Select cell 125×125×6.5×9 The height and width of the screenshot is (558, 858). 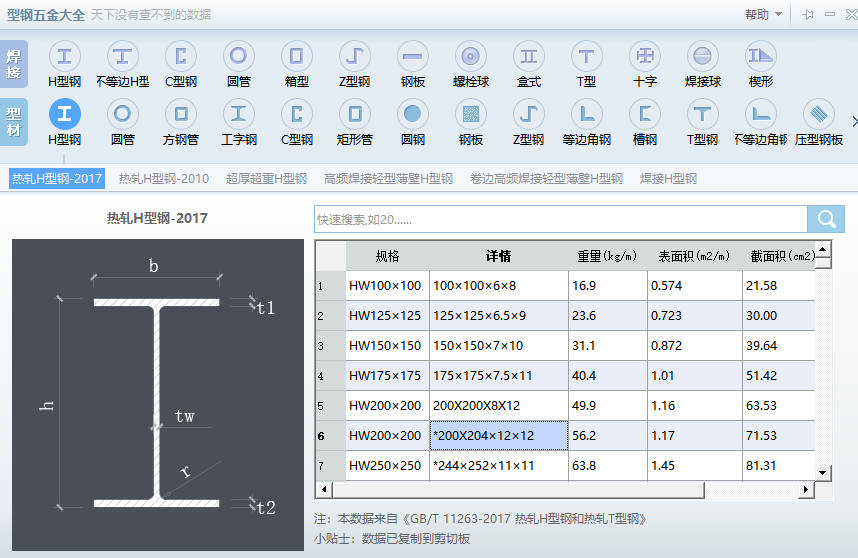[x=498, y=316]
